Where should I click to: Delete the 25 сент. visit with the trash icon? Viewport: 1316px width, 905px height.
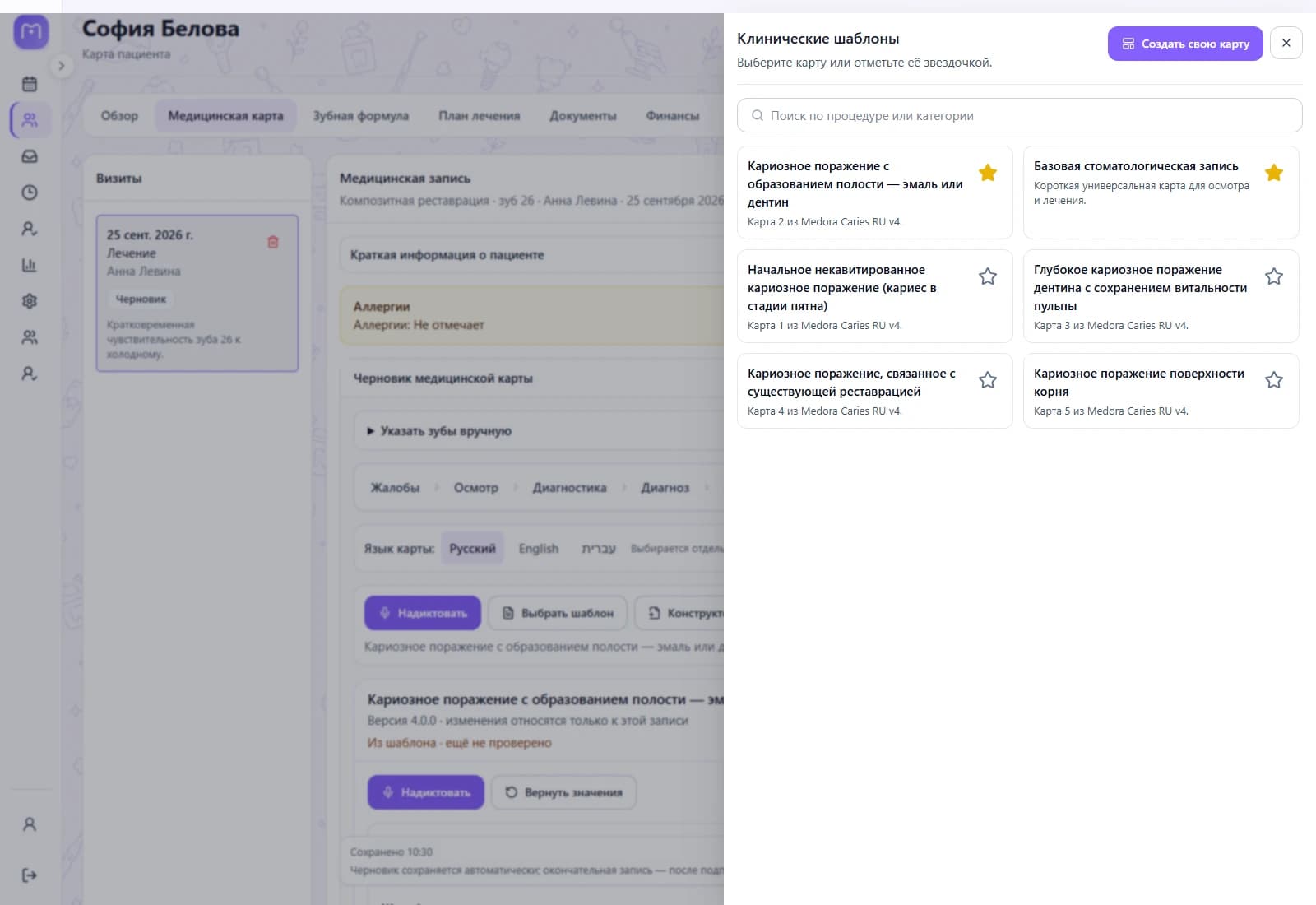tap(273, 242)
